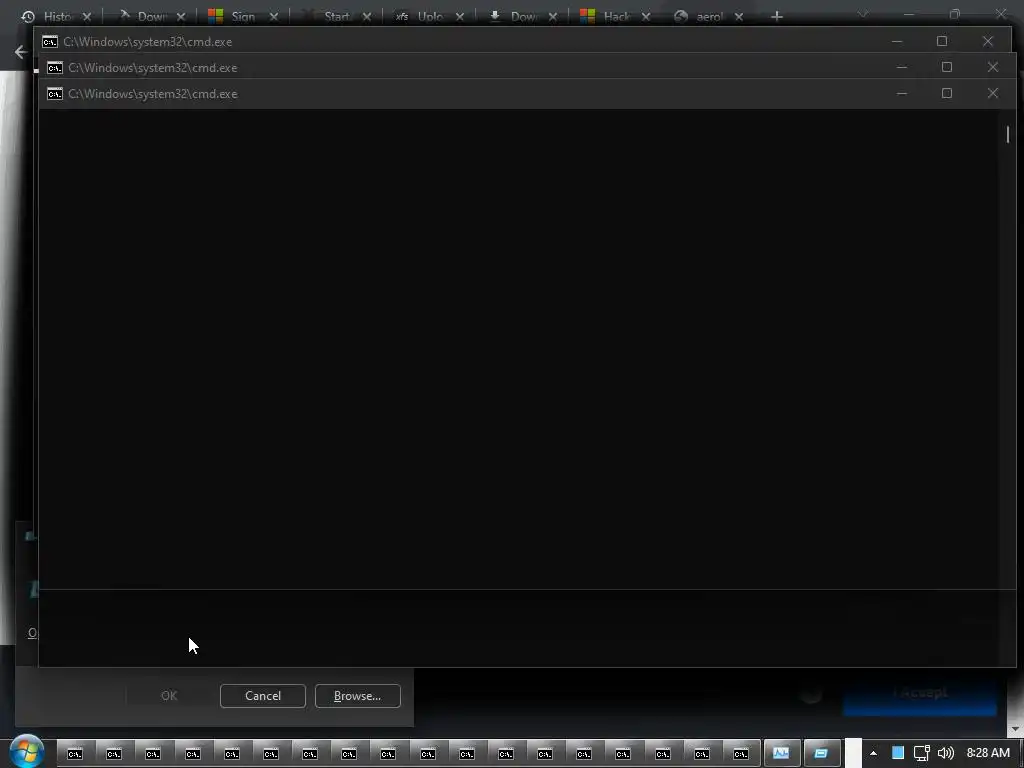The width and height of the screenshot is (1024, 768).
Task: Switch to the aerol browser tab
Action: (709, 16)
